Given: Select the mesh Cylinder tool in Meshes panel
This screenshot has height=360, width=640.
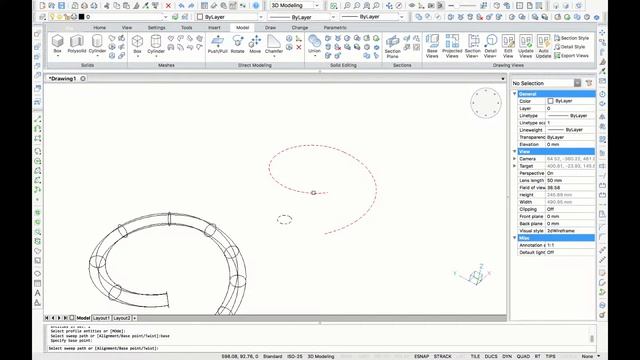Looking at the screenshot, I should click(x=156, y=44).
